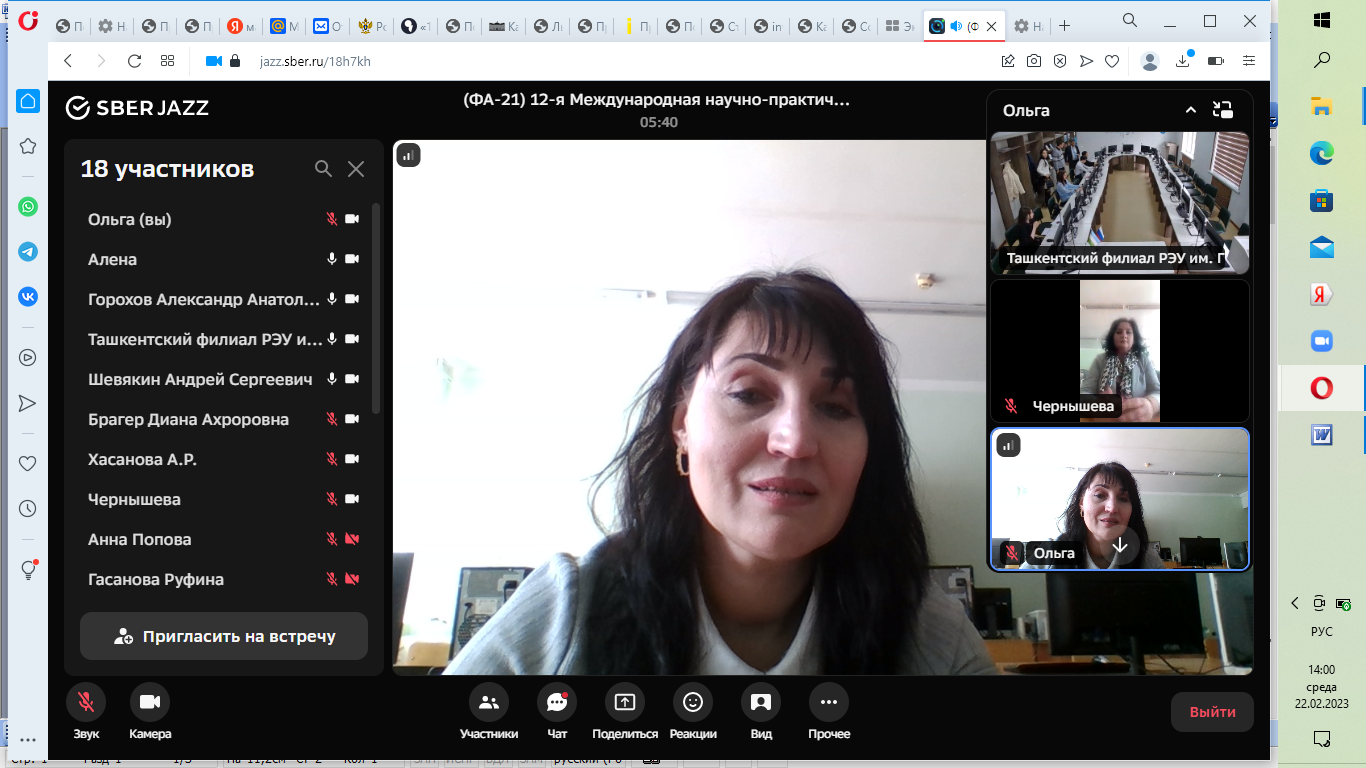The height and width of the screenshot is (768, 1366).
Task: Search participants with the magnifier icon
Action: [x=323, y=169]
